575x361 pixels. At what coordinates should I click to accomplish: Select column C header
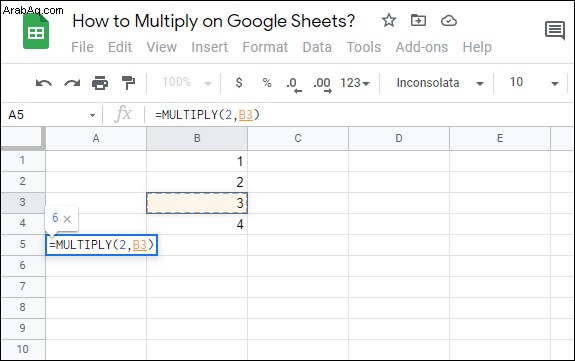click(x=298, y=138)
